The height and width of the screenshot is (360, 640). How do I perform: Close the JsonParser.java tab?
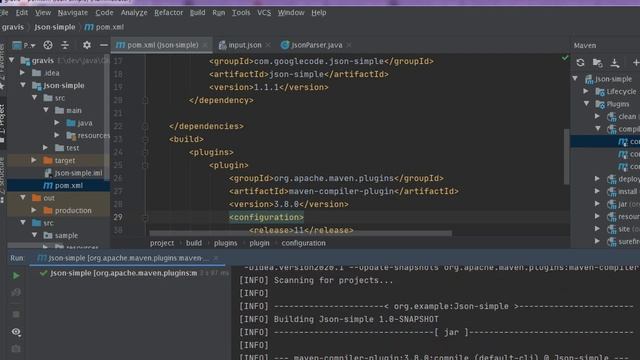click(349, 45)
